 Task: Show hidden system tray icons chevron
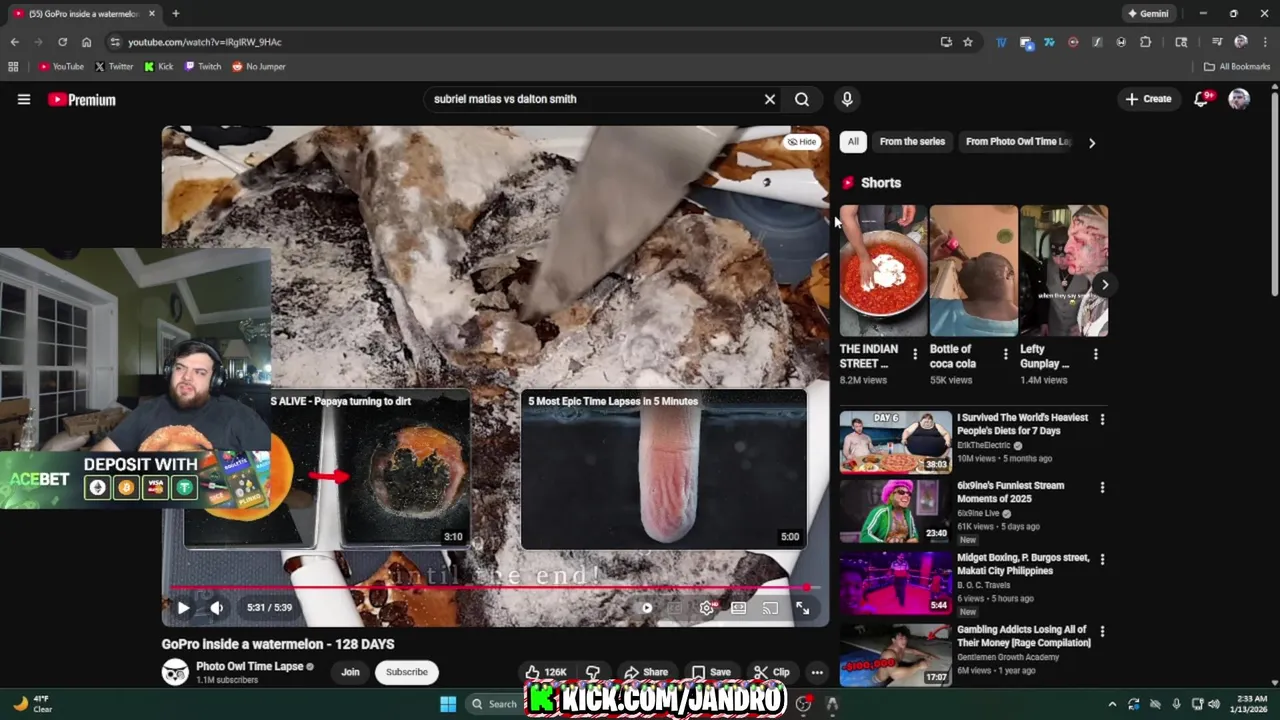pos(1112,704)
